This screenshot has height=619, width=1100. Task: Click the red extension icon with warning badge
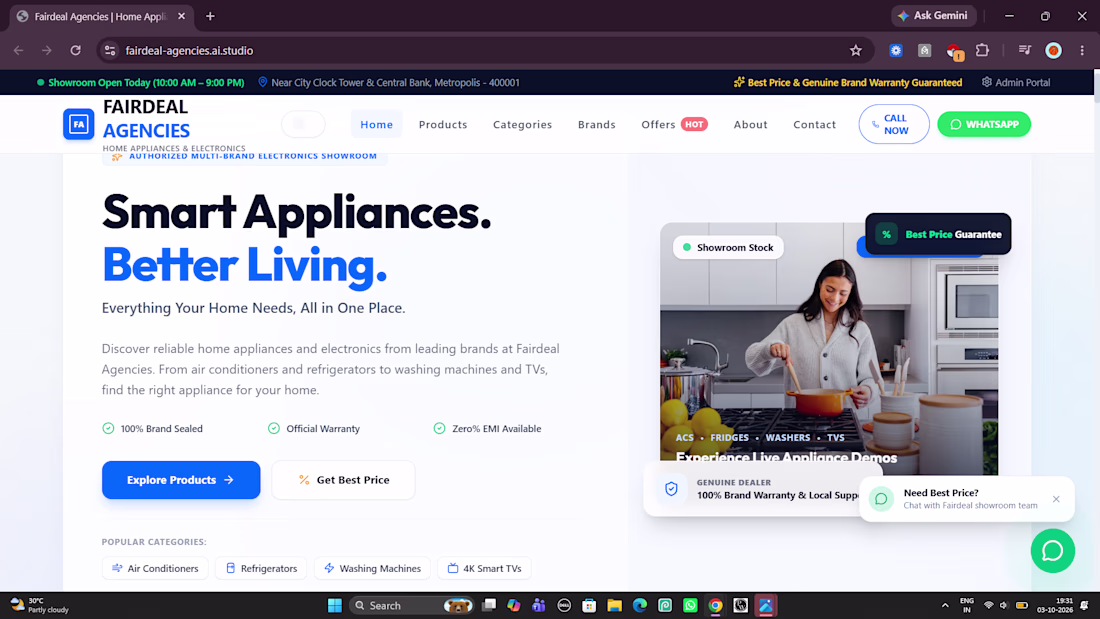[x=953, y=51]
